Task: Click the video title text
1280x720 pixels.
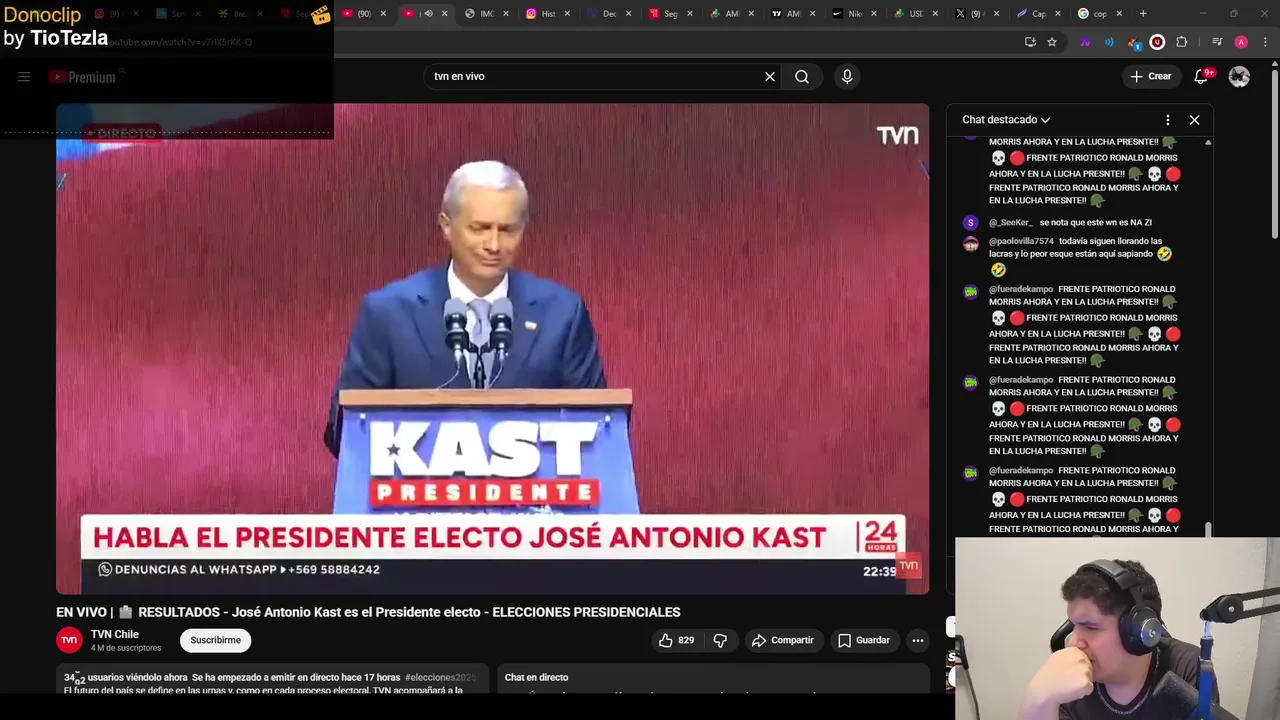Action: pyautogui.click(x=368, y=612)
